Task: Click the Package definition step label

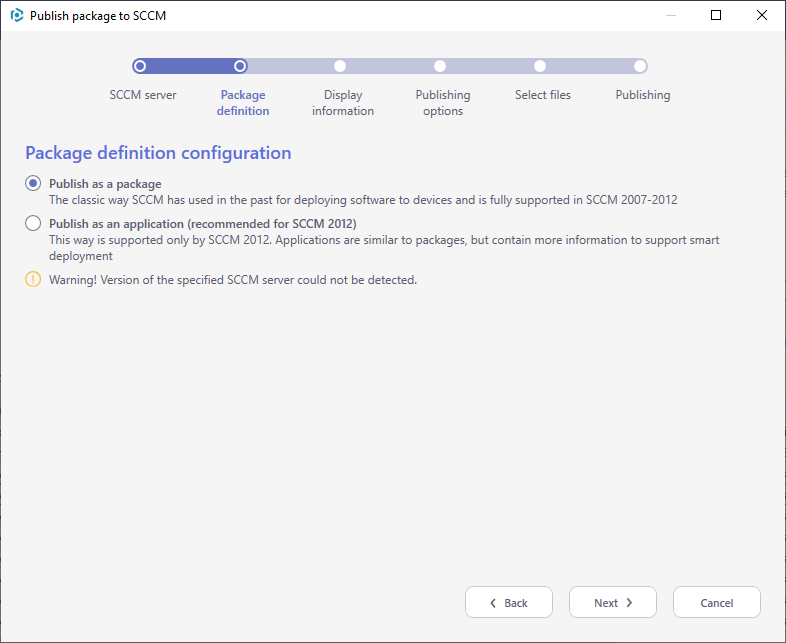Action: [x=243, y=103]
